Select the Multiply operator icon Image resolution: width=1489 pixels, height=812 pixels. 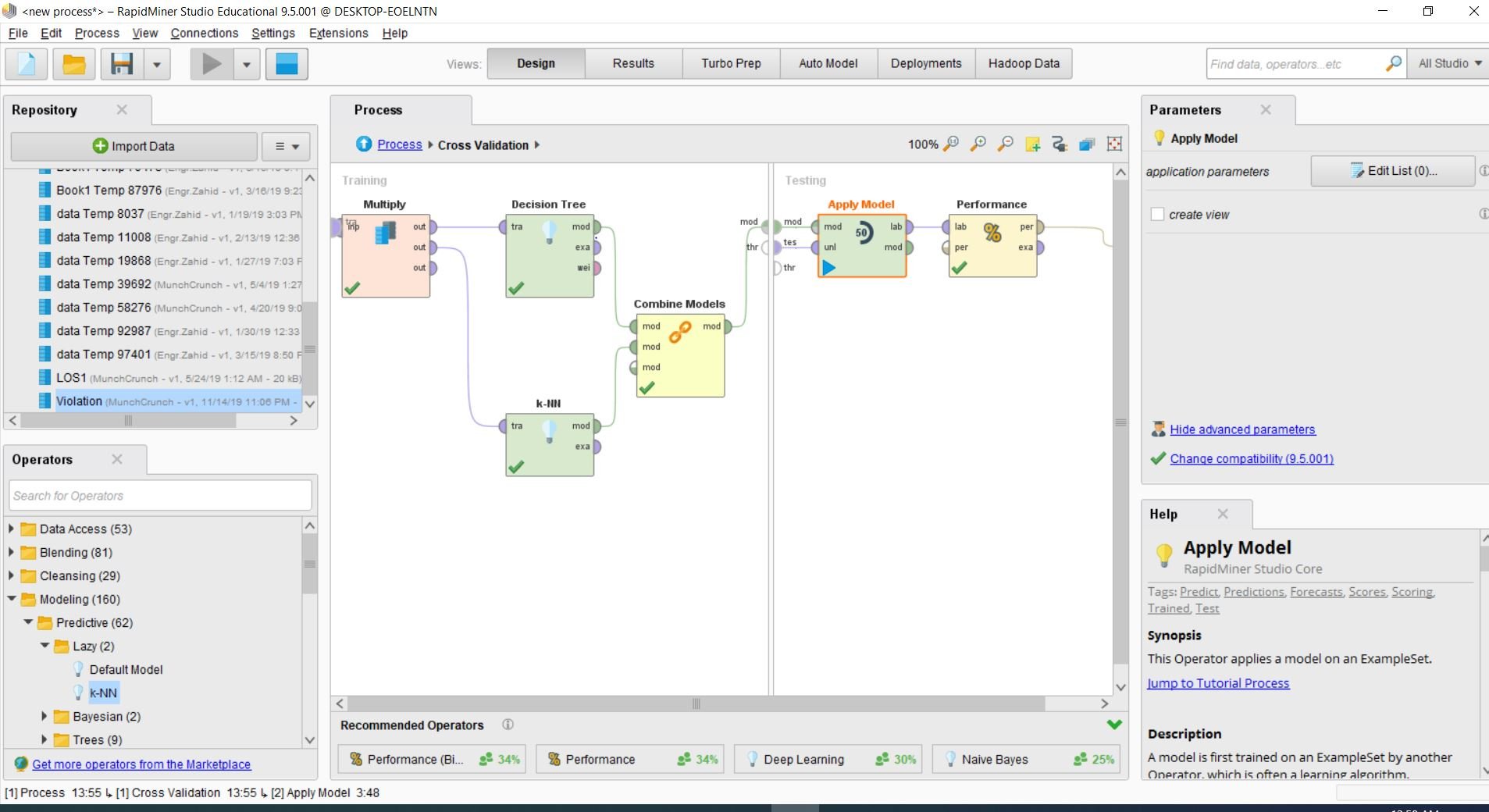(386, 233)
